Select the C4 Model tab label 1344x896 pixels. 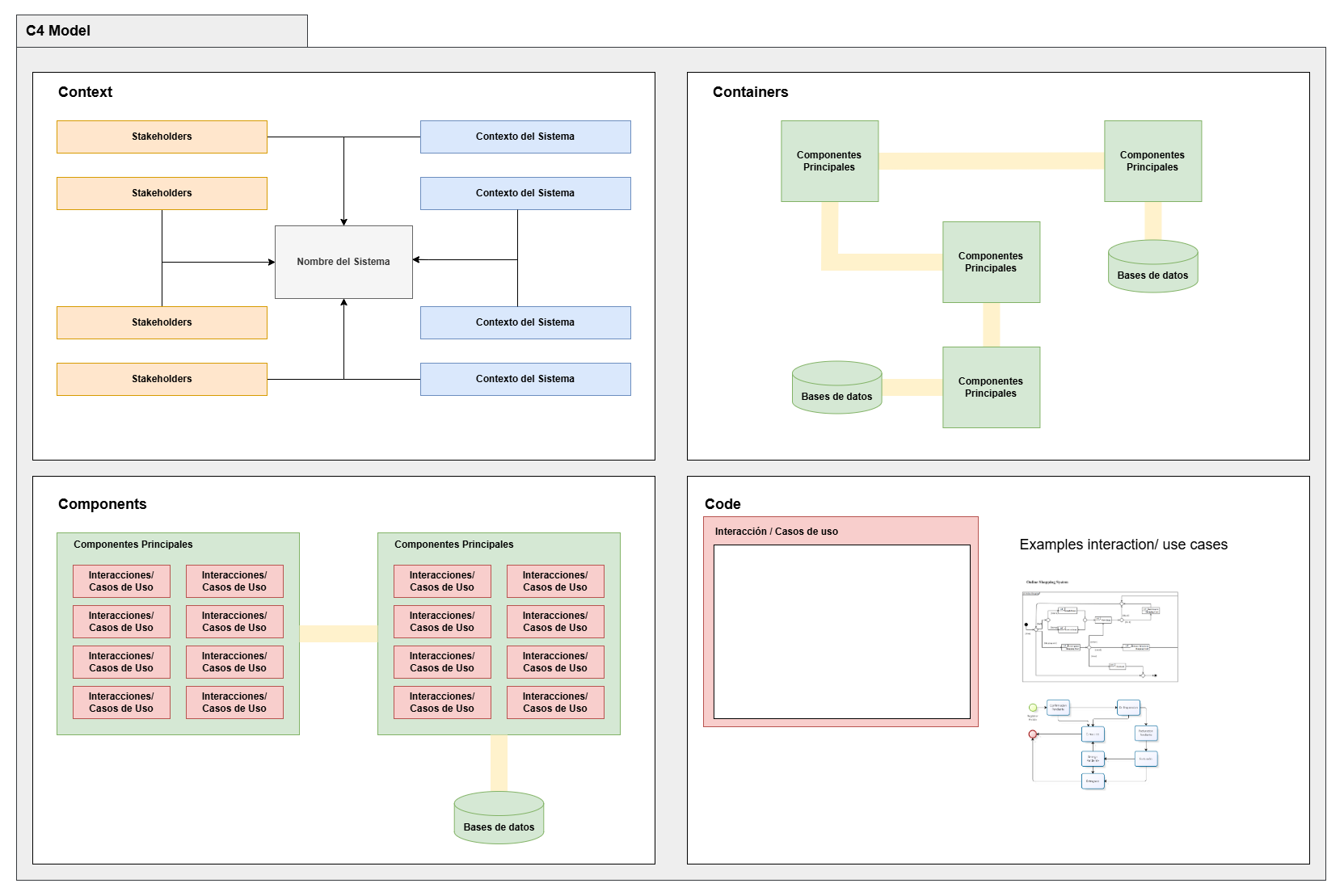[x=58, y=31]
